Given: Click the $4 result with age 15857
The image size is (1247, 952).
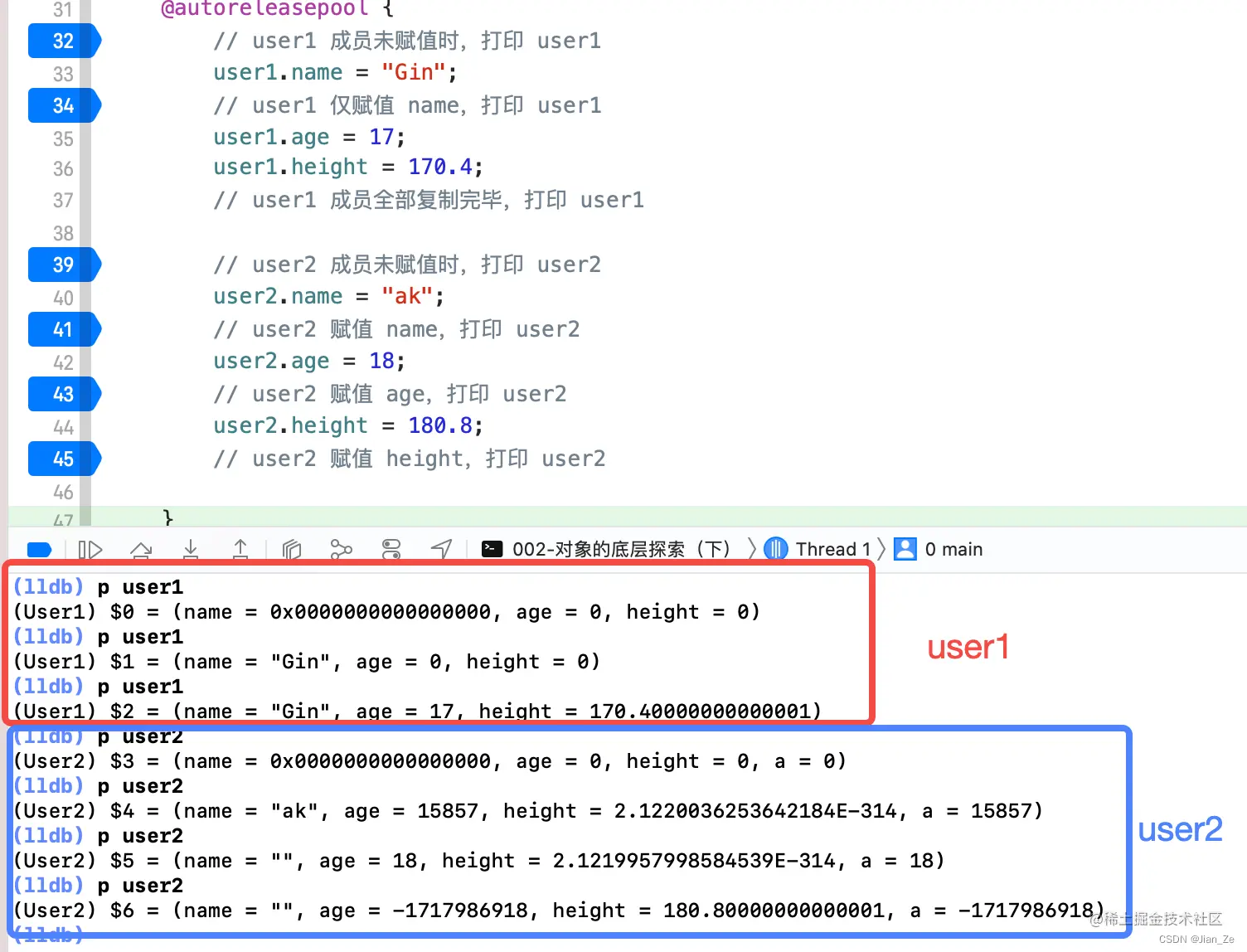Looking at the screenshot, I should (528, 811).
